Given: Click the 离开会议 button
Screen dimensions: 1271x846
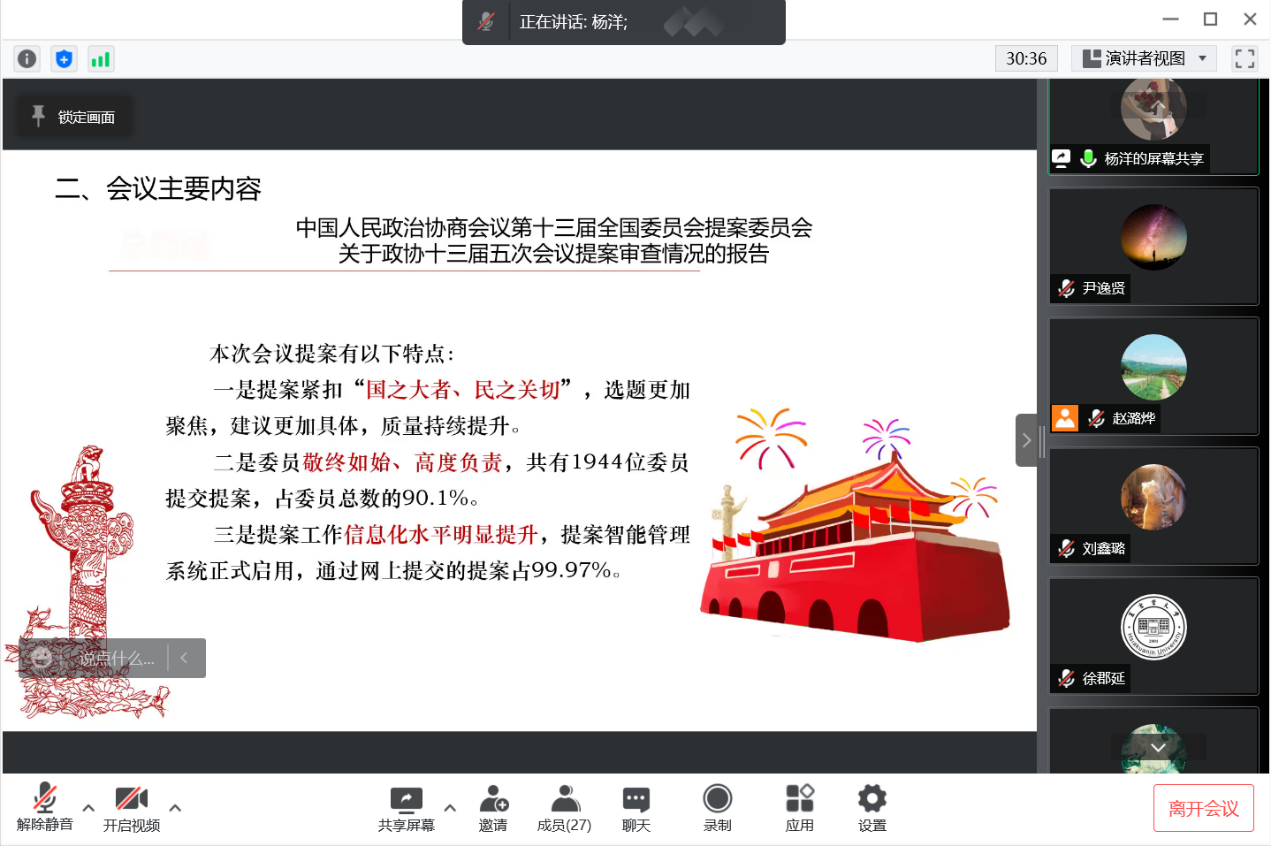Looking at the screenshot, I should click(x=1203, y=808).
